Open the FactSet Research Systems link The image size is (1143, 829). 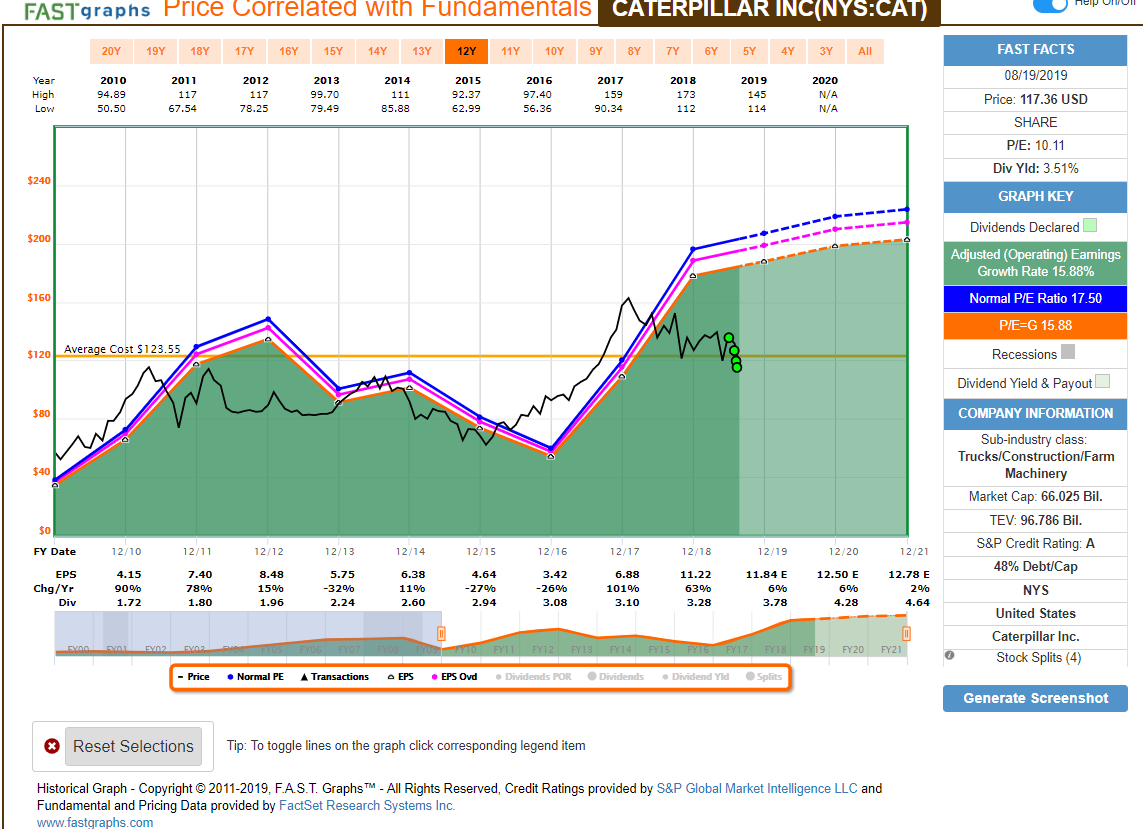coord(368,805)
